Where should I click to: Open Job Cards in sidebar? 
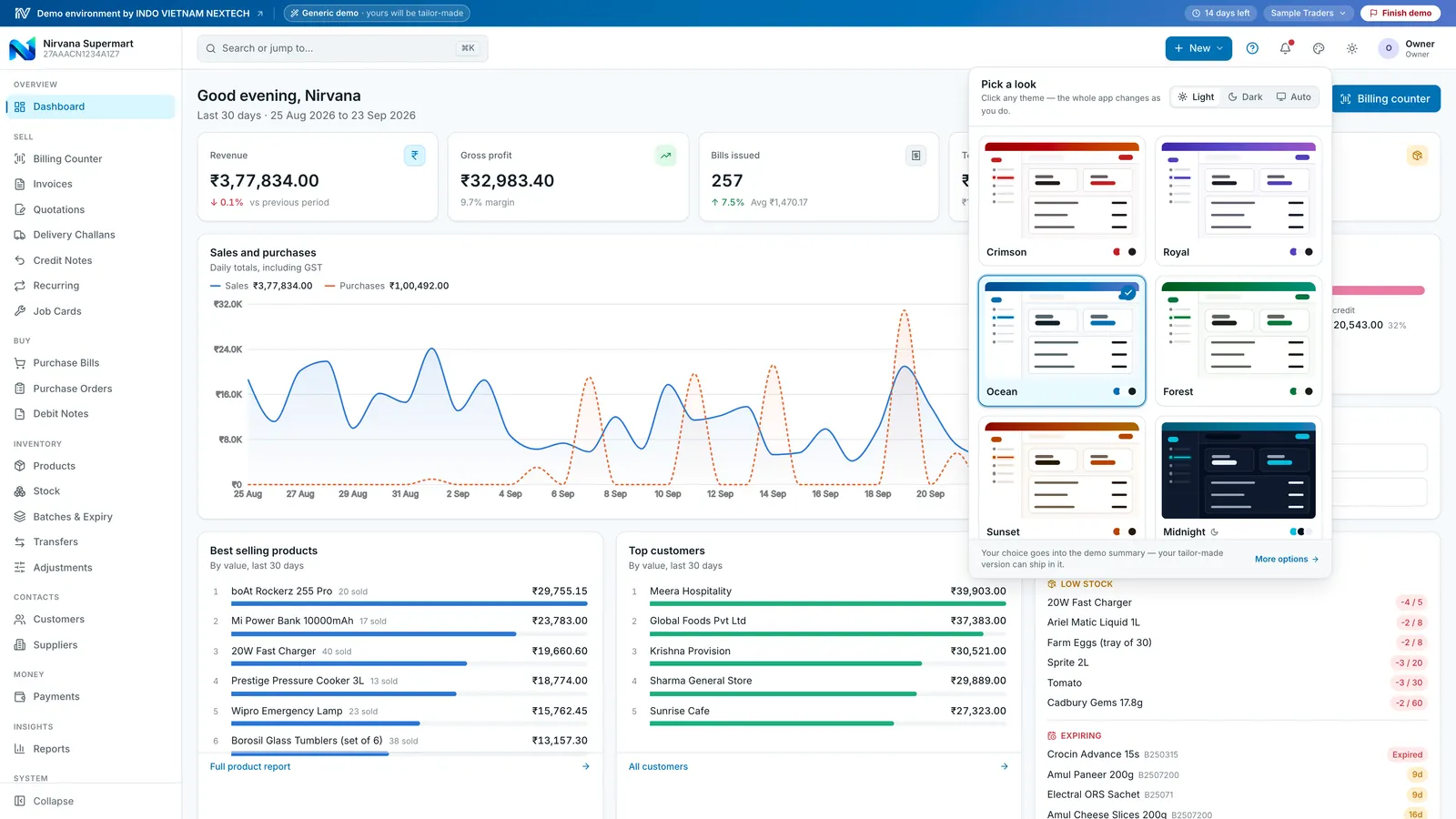tap(90, 311)
